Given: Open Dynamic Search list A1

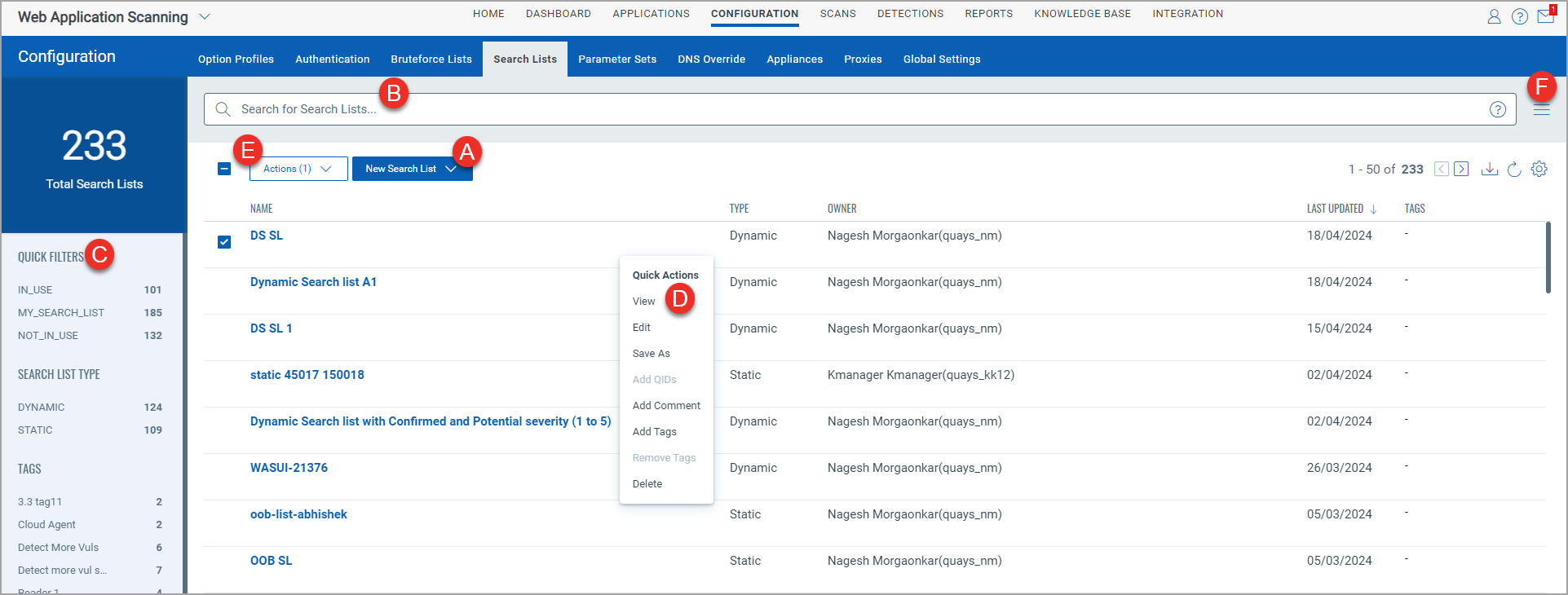Looking at the screenshot, I should pyautogui.click(x=313, y=282).
